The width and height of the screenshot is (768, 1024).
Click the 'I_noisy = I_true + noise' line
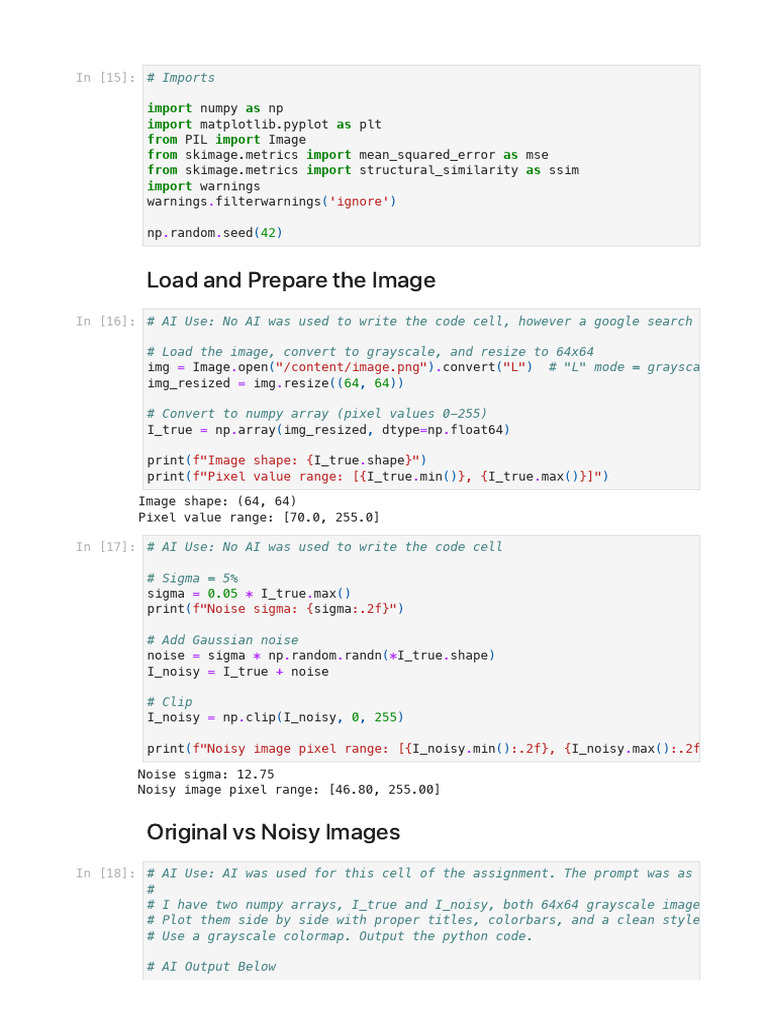[238, 671]
